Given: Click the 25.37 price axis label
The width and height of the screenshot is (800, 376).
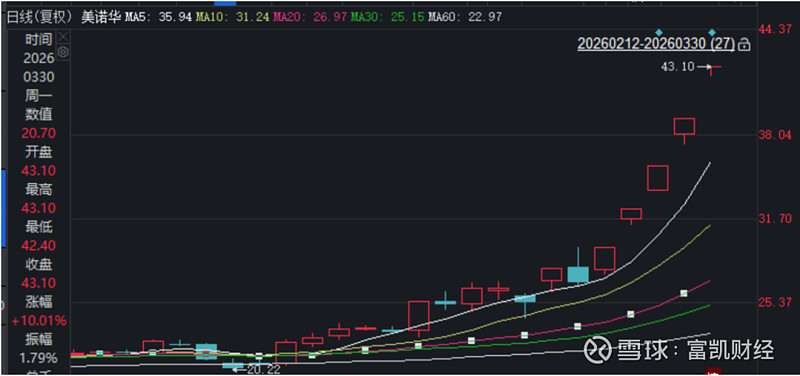Looking at the screenshot, I should click(775, 302).
